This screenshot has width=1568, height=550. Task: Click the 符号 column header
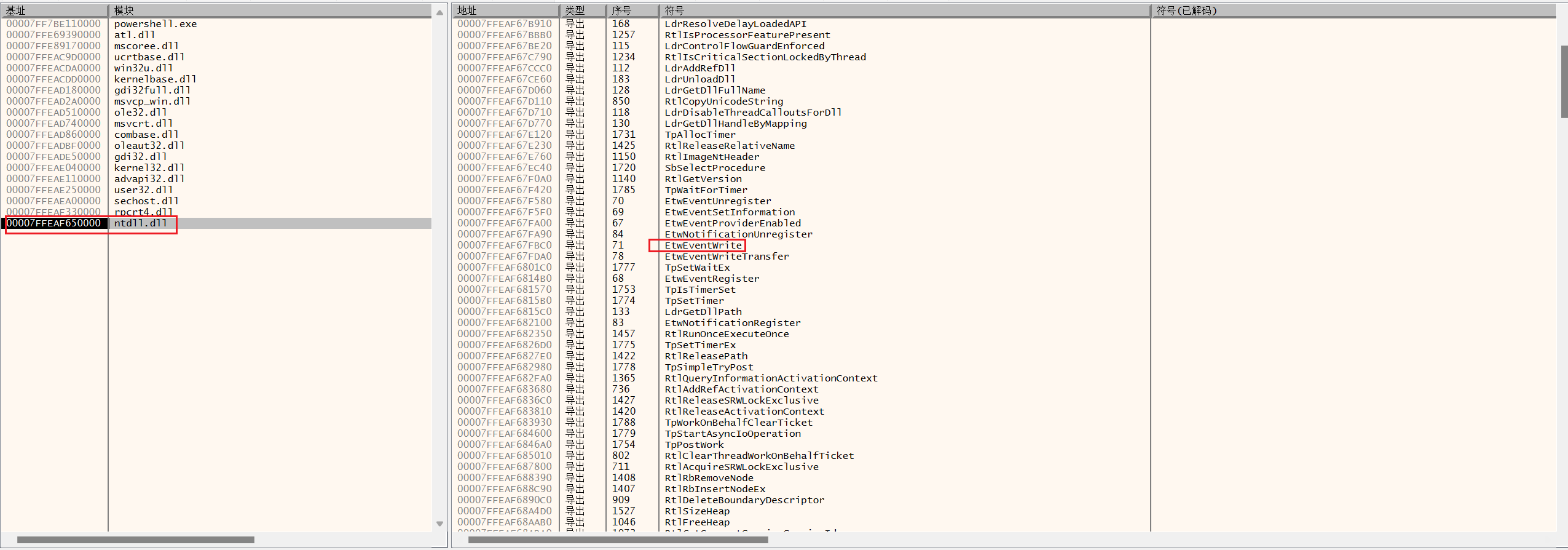click(904, 10)
